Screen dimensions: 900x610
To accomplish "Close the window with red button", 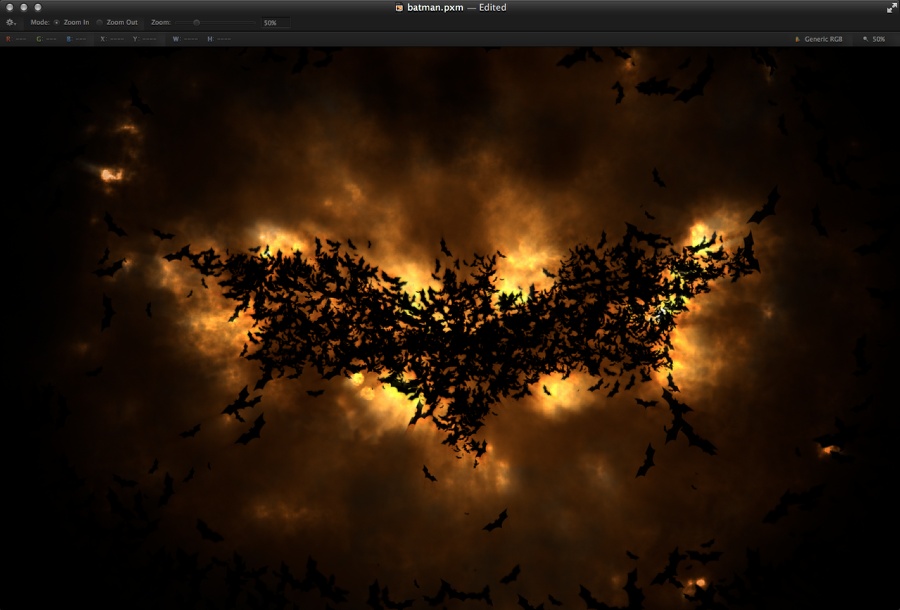I will (10, 7).
